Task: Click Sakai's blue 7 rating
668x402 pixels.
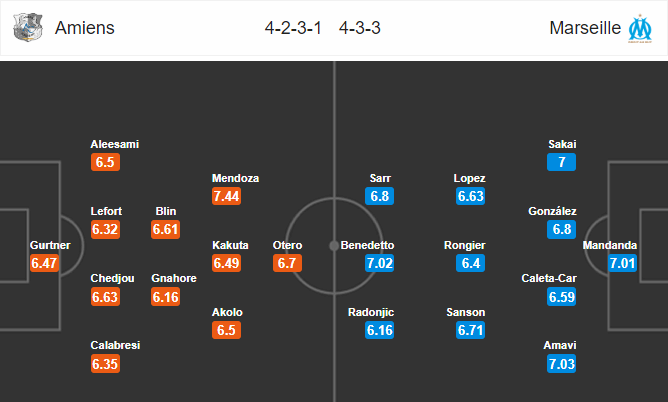Action: (561, 162)
